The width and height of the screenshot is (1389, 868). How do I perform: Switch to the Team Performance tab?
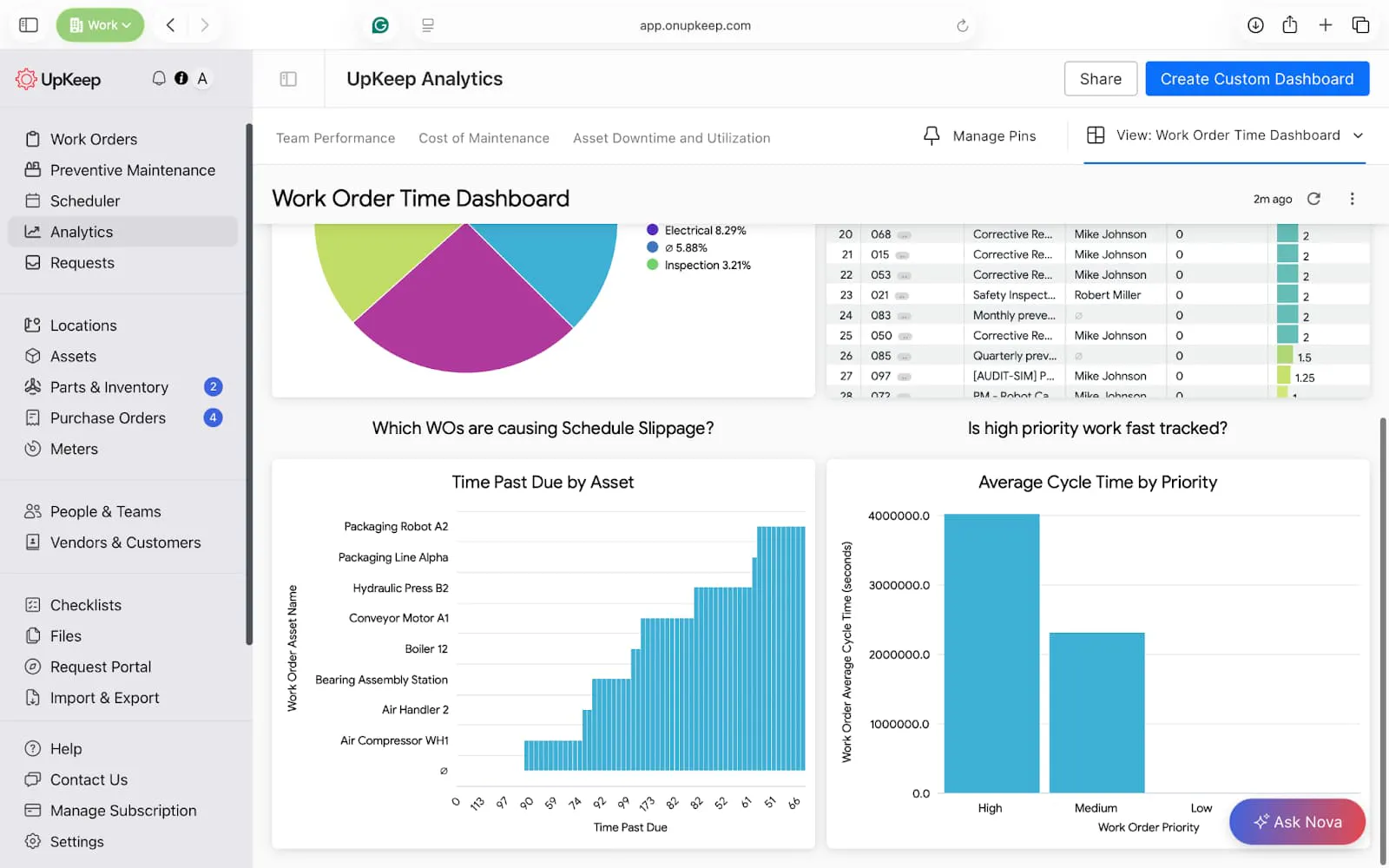[x=335, y=138]
